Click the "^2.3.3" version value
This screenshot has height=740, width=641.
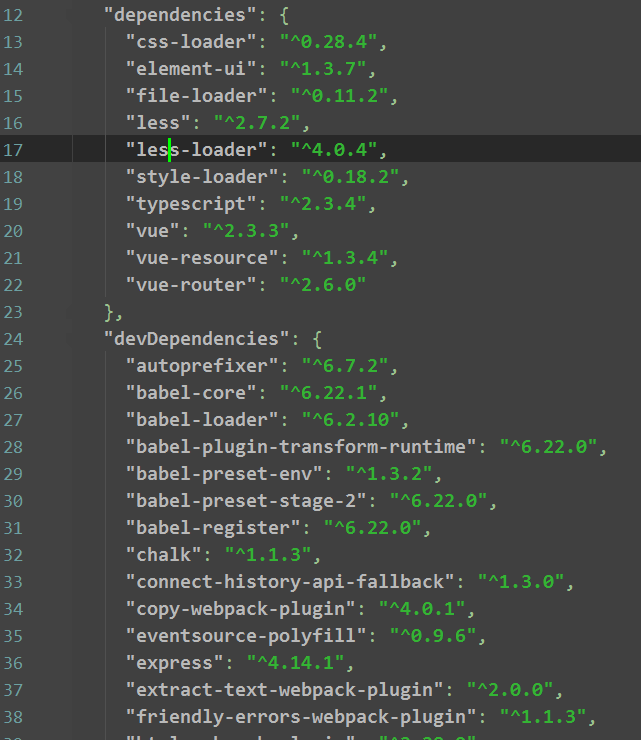point(246,231)
